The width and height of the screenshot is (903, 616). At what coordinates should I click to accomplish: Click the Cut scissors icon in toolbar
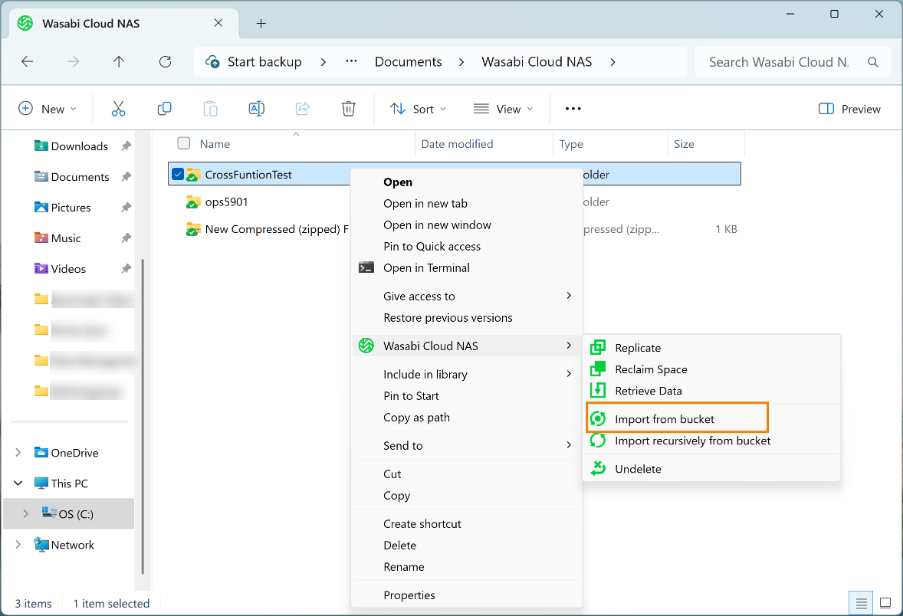point(118,109)
